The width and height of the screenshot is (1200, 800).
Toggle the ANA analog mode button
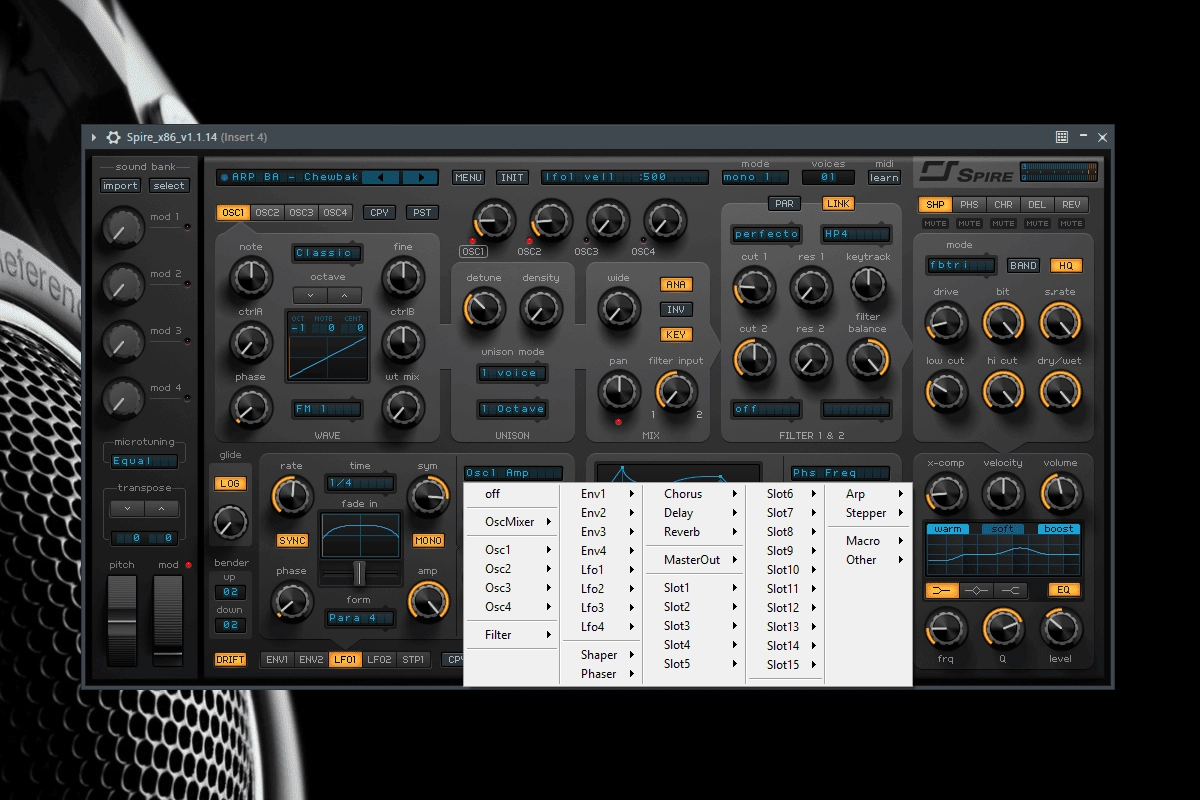pyautogui.click(x=677, y=285)
